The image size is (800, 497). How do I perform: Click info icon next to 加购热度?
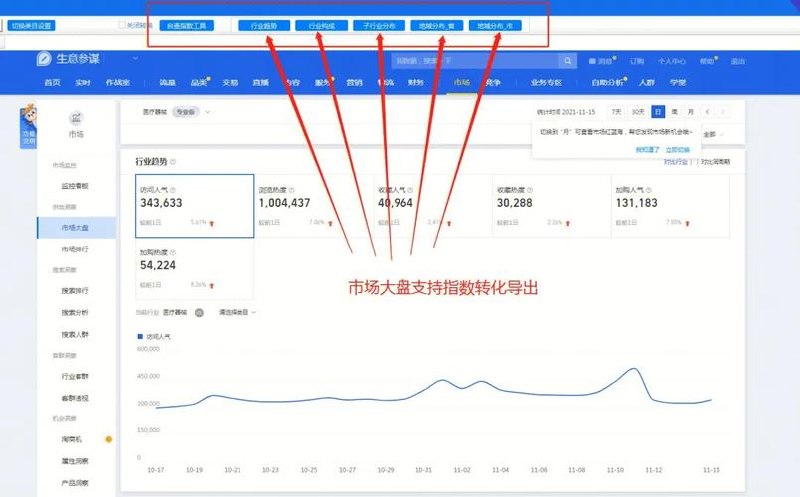pos(172,252)
